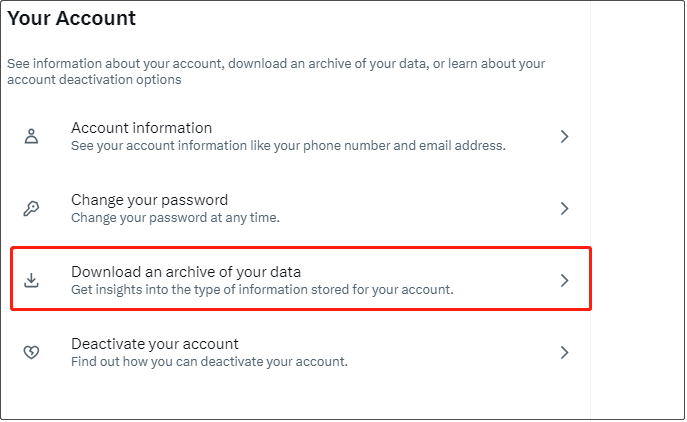Viewport: 687px width, 422px height.
Task: Click 'Get insights into the type of information' text
Action: tap(262, 290)
